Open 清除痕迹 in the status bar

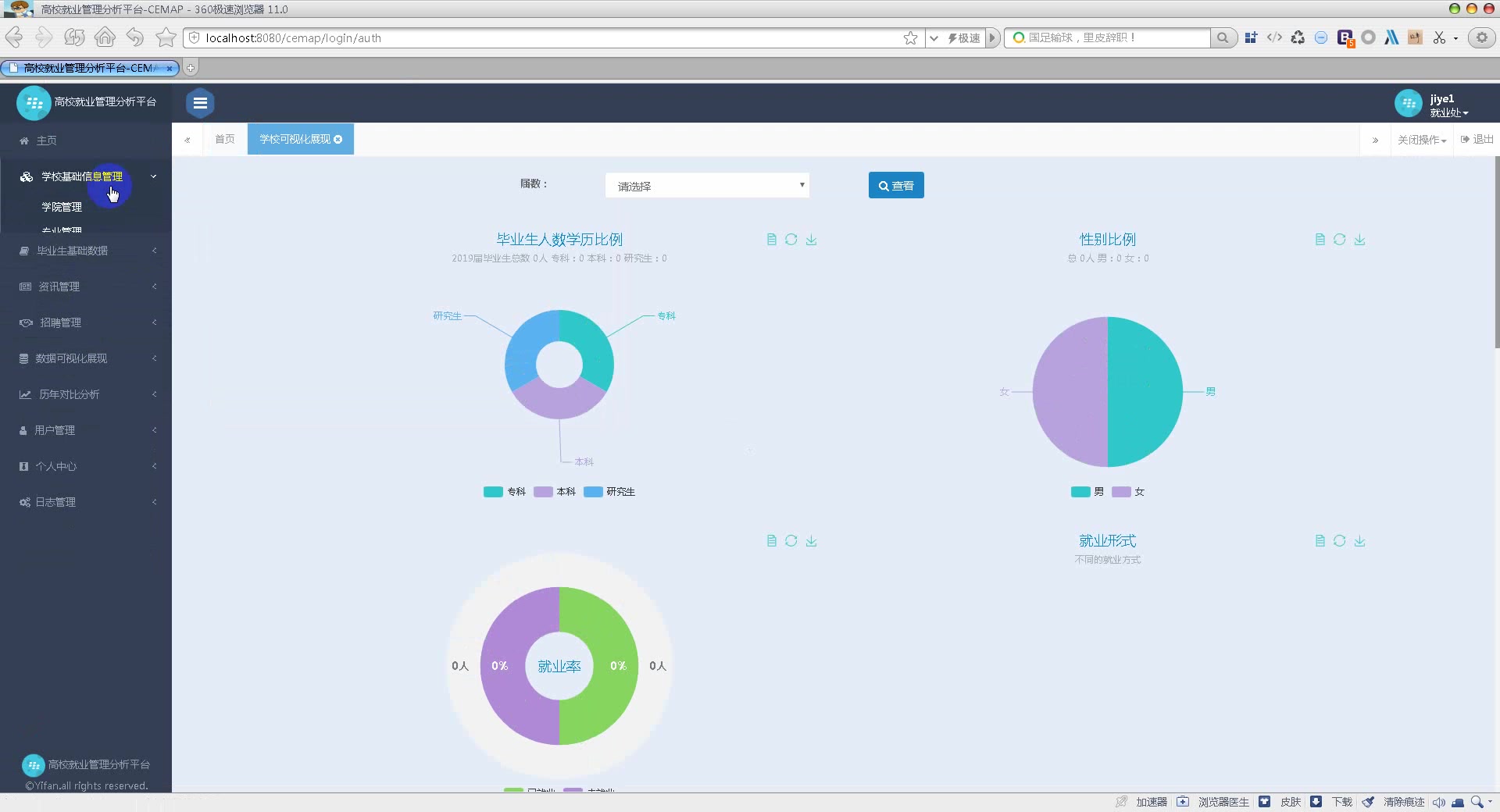click(1394, 802)
